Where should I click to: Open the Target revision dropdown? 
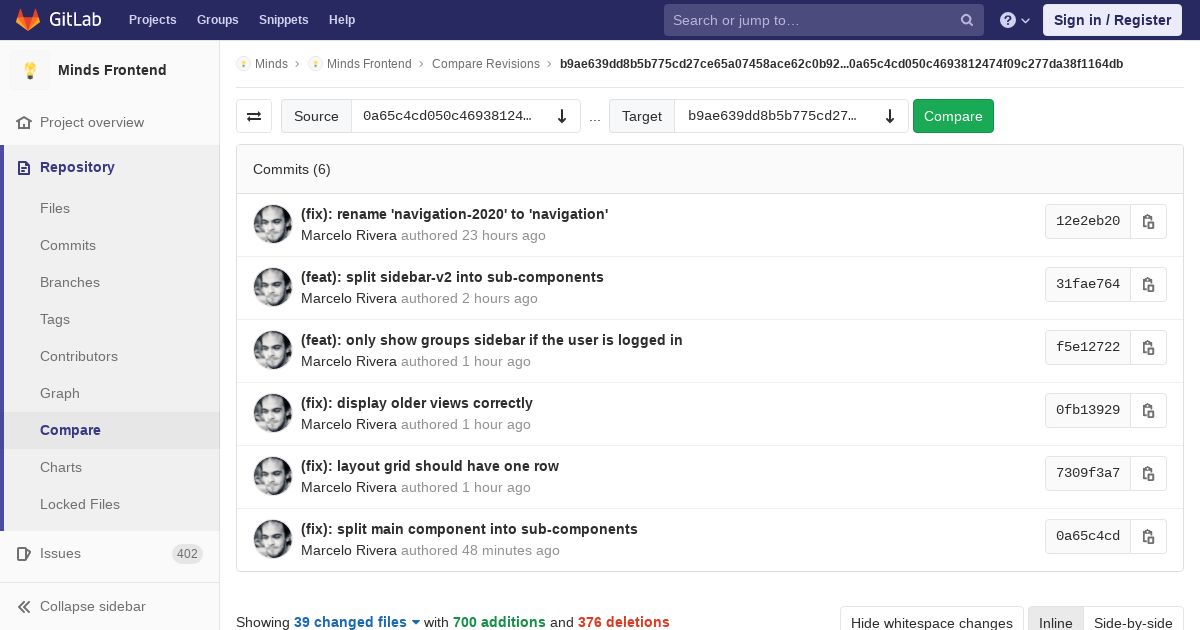(x=791, y=116)
